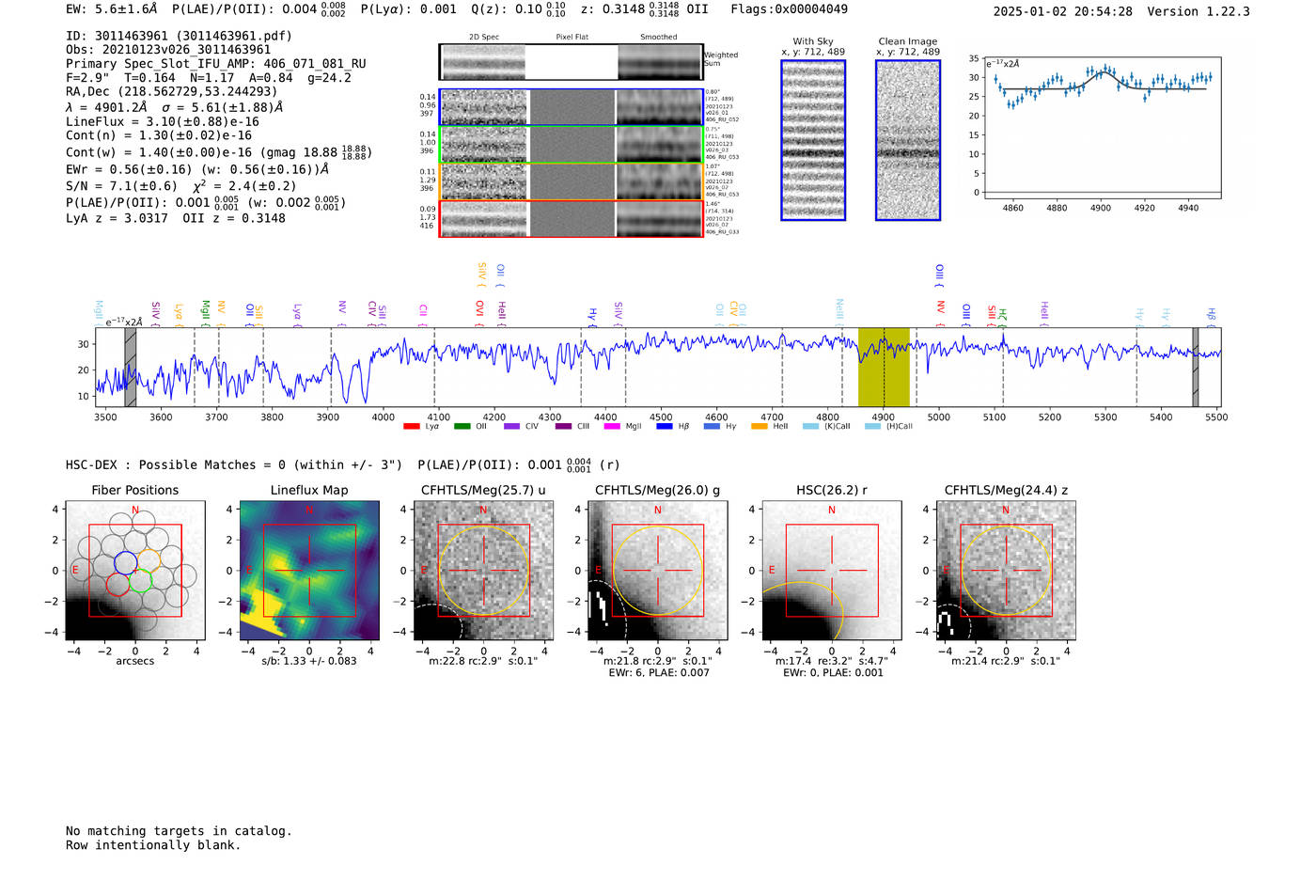Click the 'EWr: 6, PLAE: 0.007' caption

click(x=659, y=673)
